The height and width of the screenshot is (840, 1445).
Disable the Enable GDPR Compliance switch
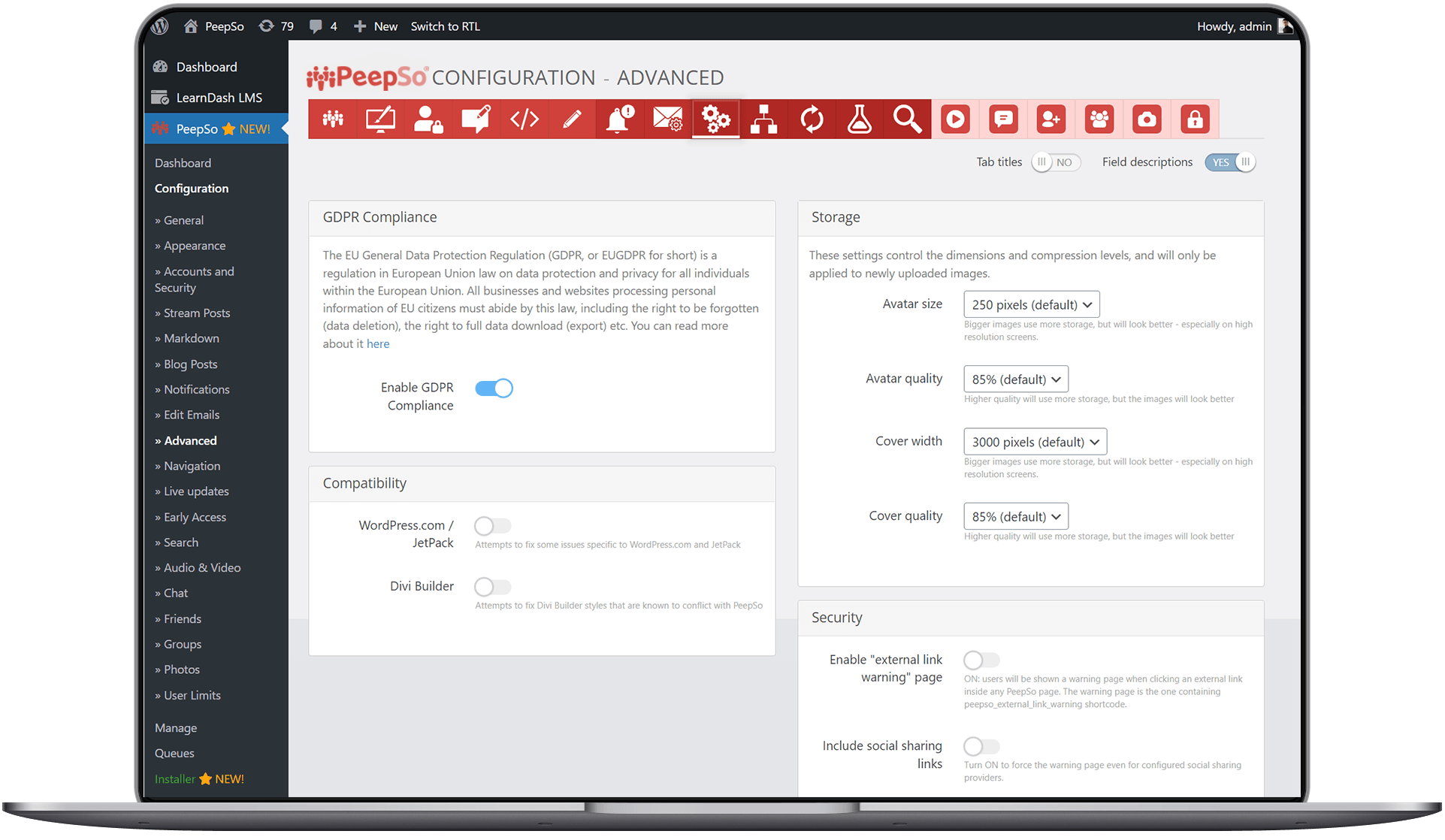494,388
